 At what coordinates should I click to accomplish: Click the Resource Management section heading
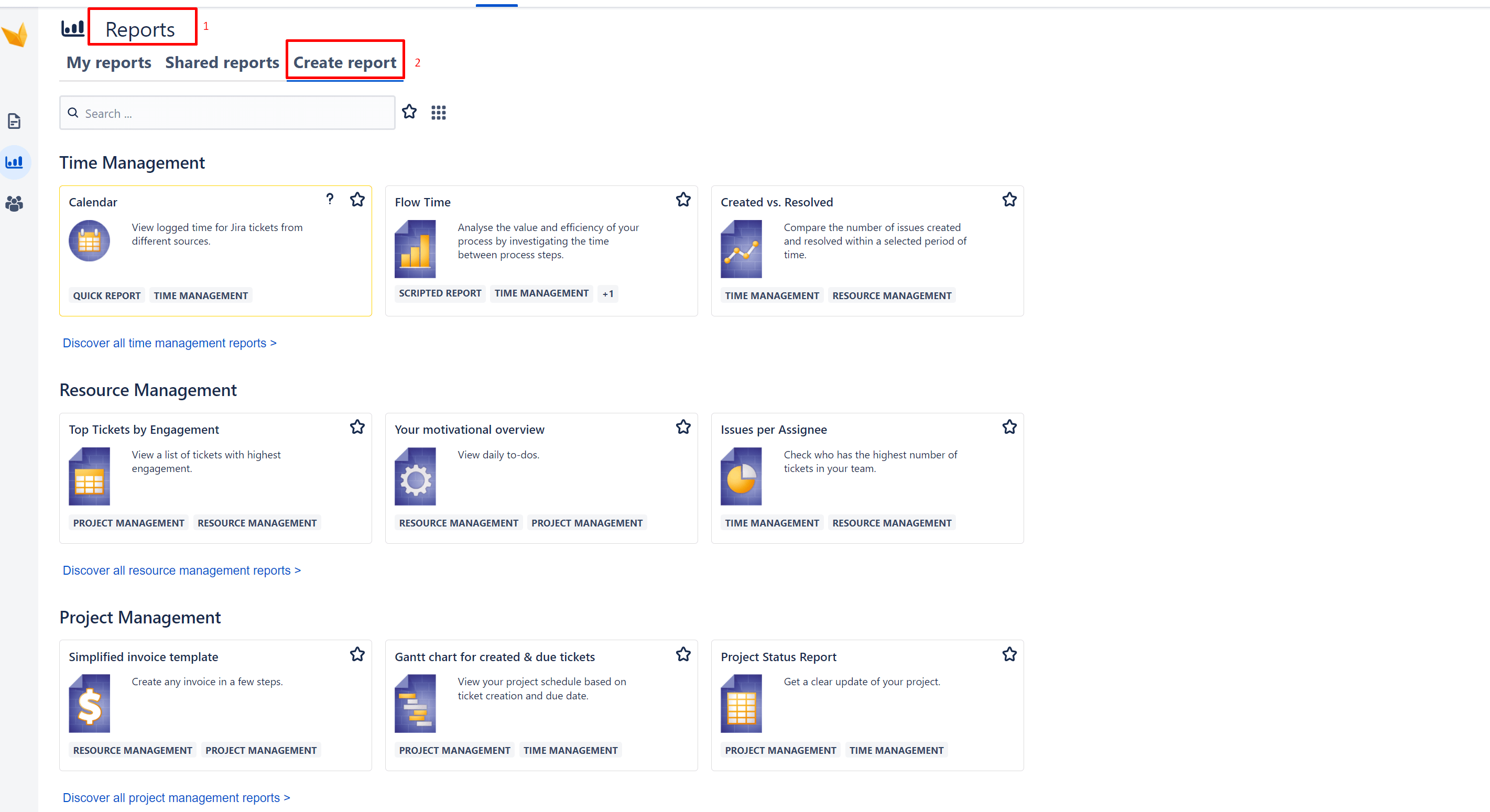[x=148, y=390]
